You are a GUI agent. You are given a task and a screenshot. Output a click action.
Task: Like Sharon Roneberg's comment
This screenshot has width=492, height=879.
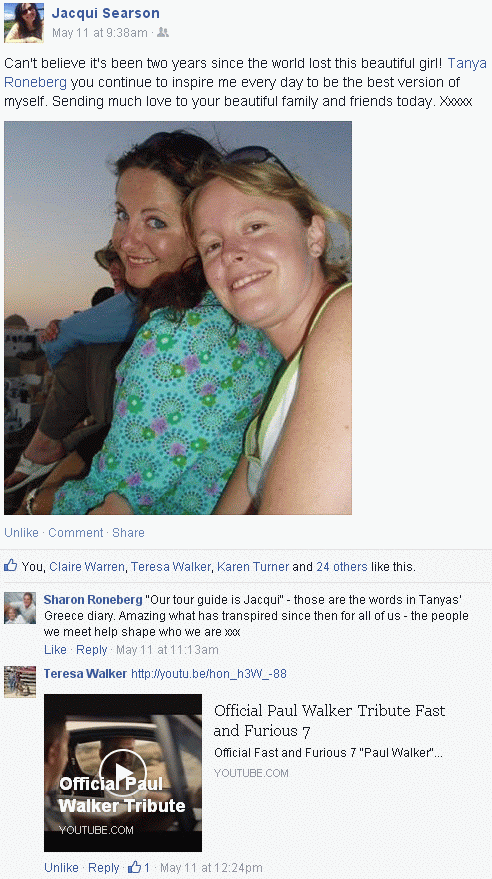click(55, 650)
